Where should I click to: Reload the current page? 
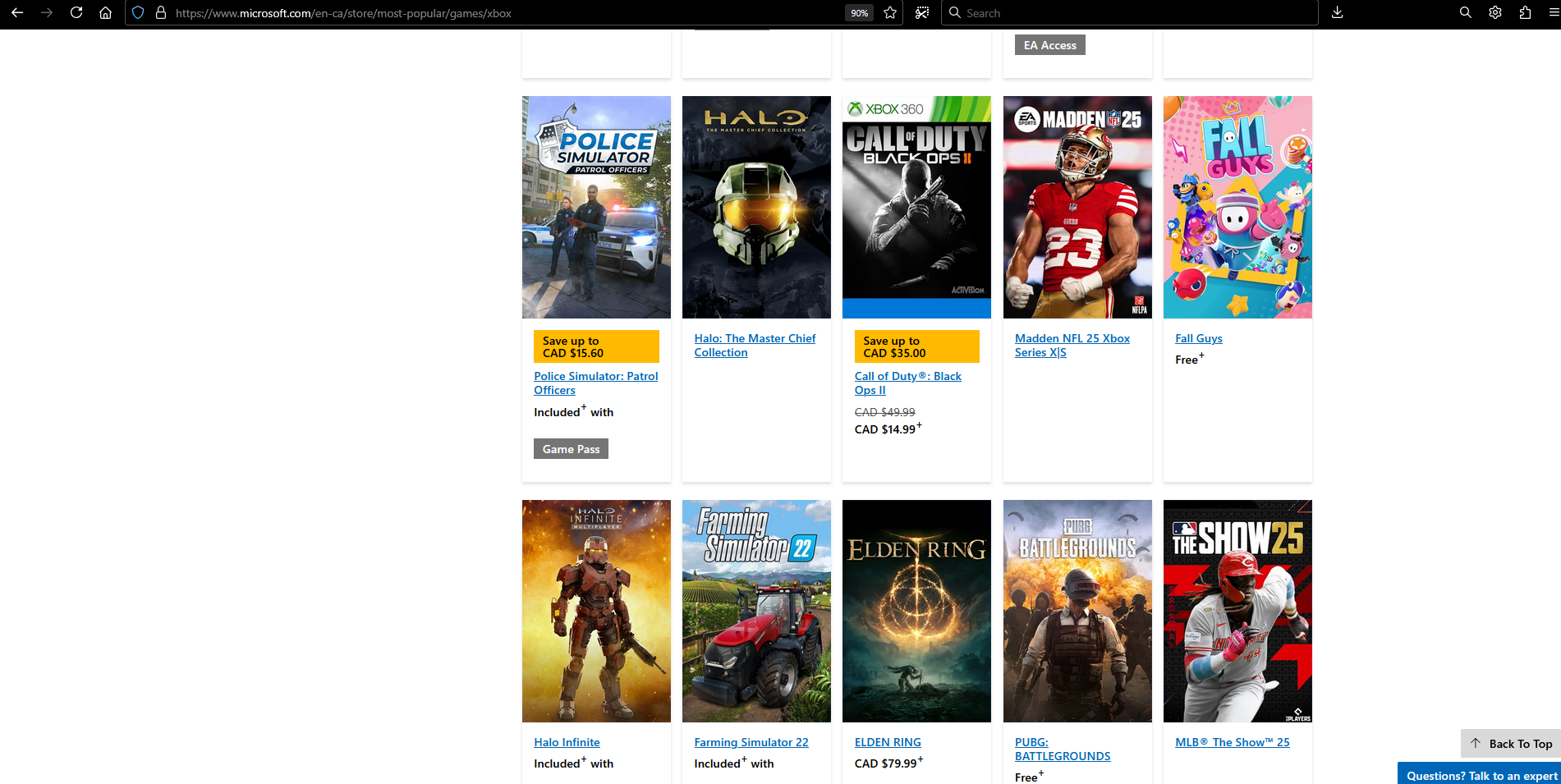coord(76,13)
